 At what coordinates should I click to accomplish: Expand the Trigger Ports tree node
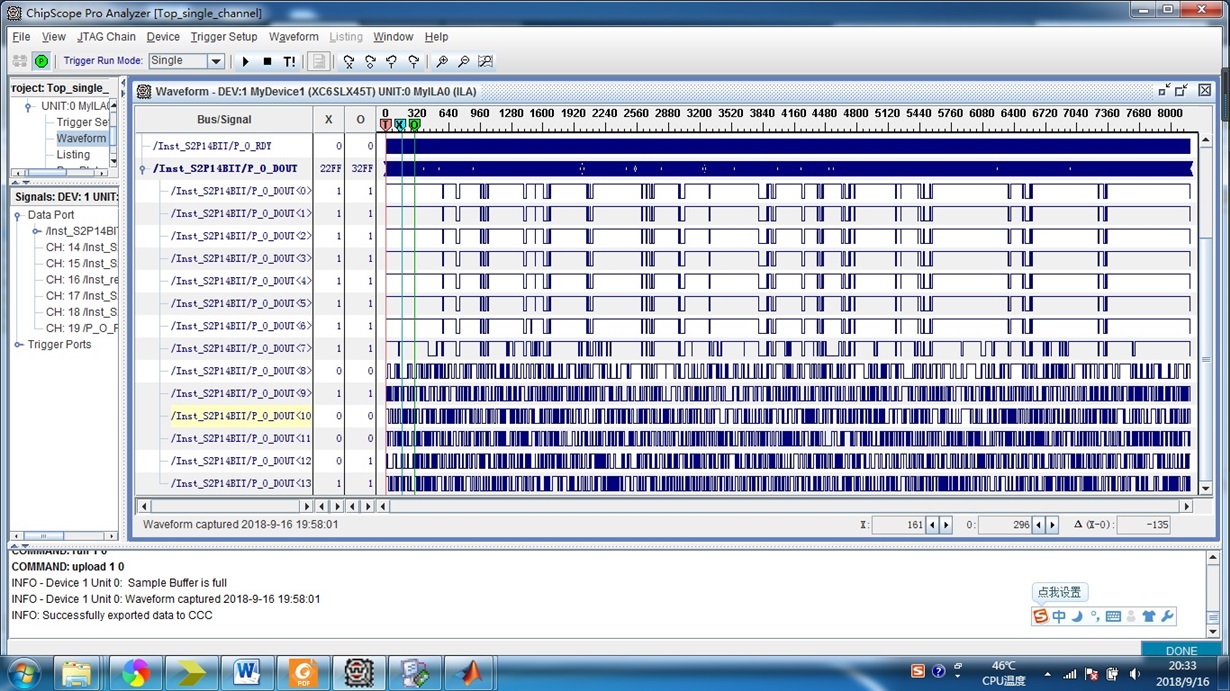[18, 345]
